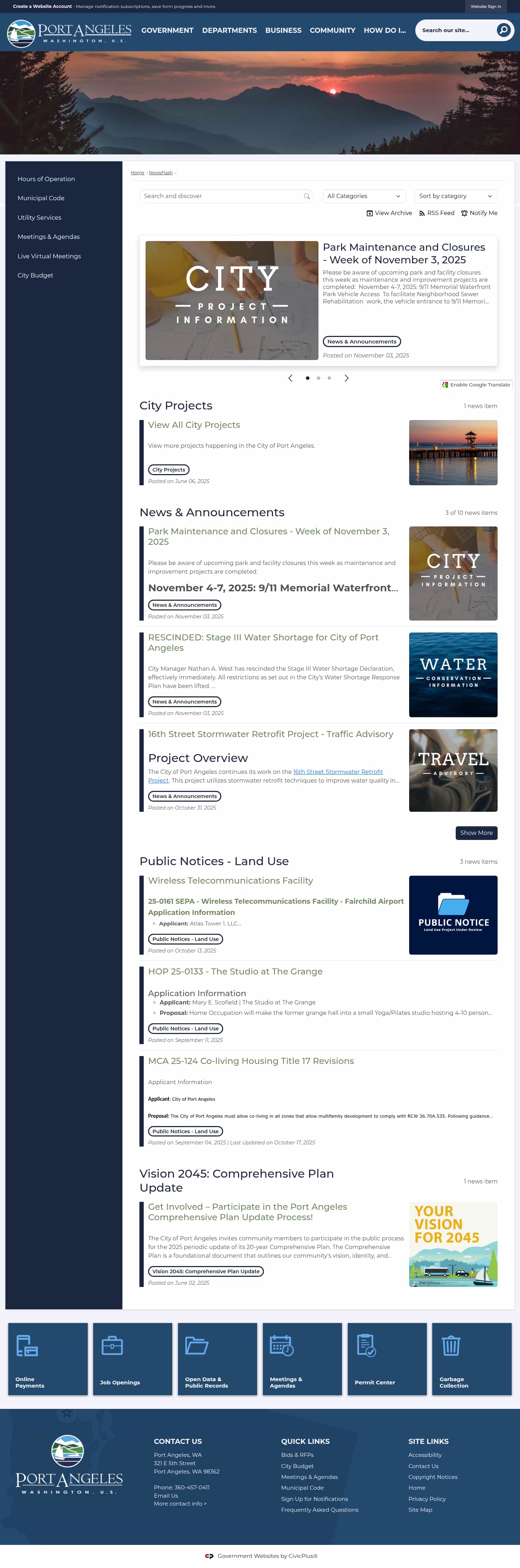Open Frequently Asked Questions footer link
520x1568 pixels.
pyautogui.click(x=320, y=1510)
